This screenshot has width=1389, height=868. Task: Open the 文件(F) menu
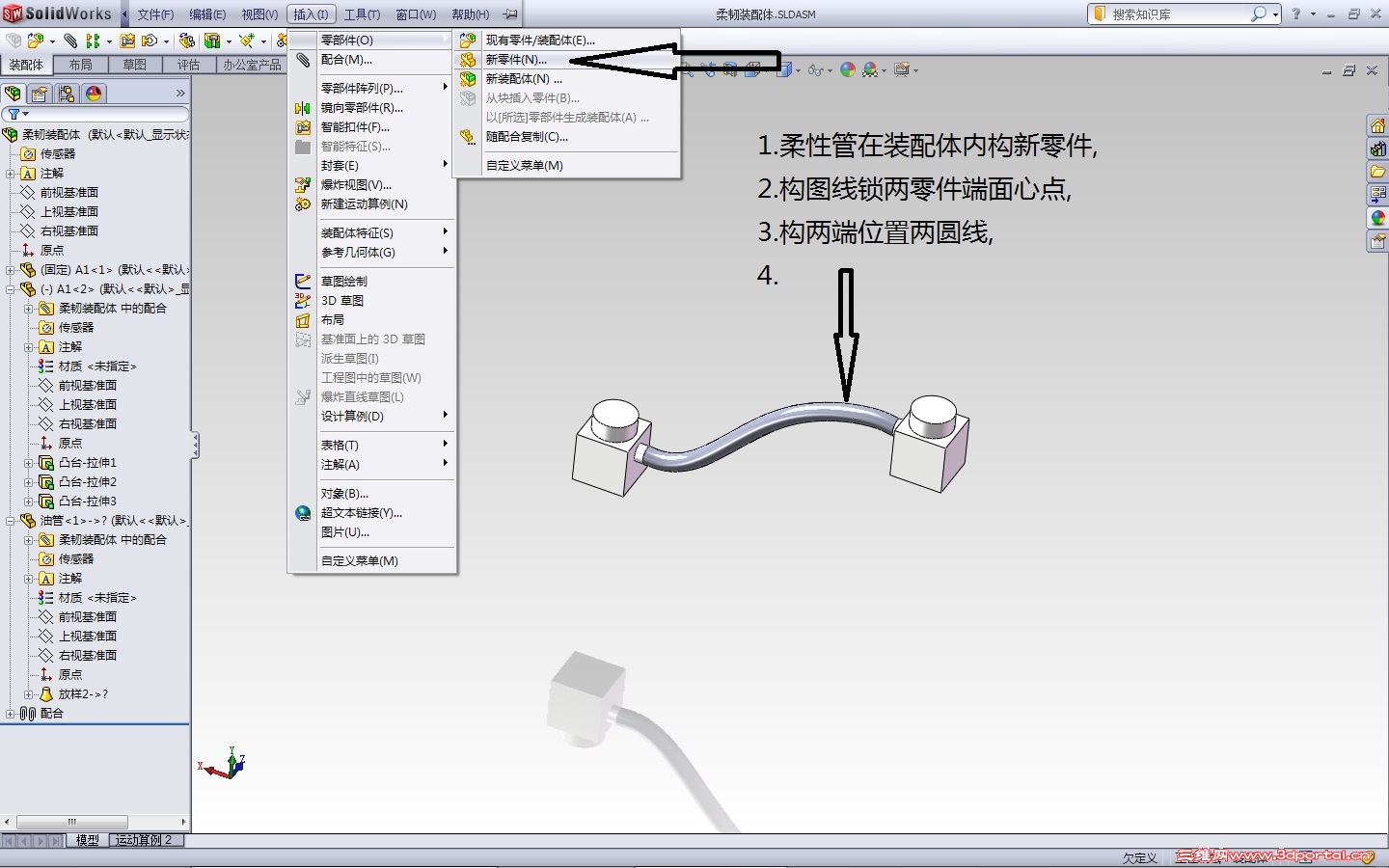(x=155, y=14)
